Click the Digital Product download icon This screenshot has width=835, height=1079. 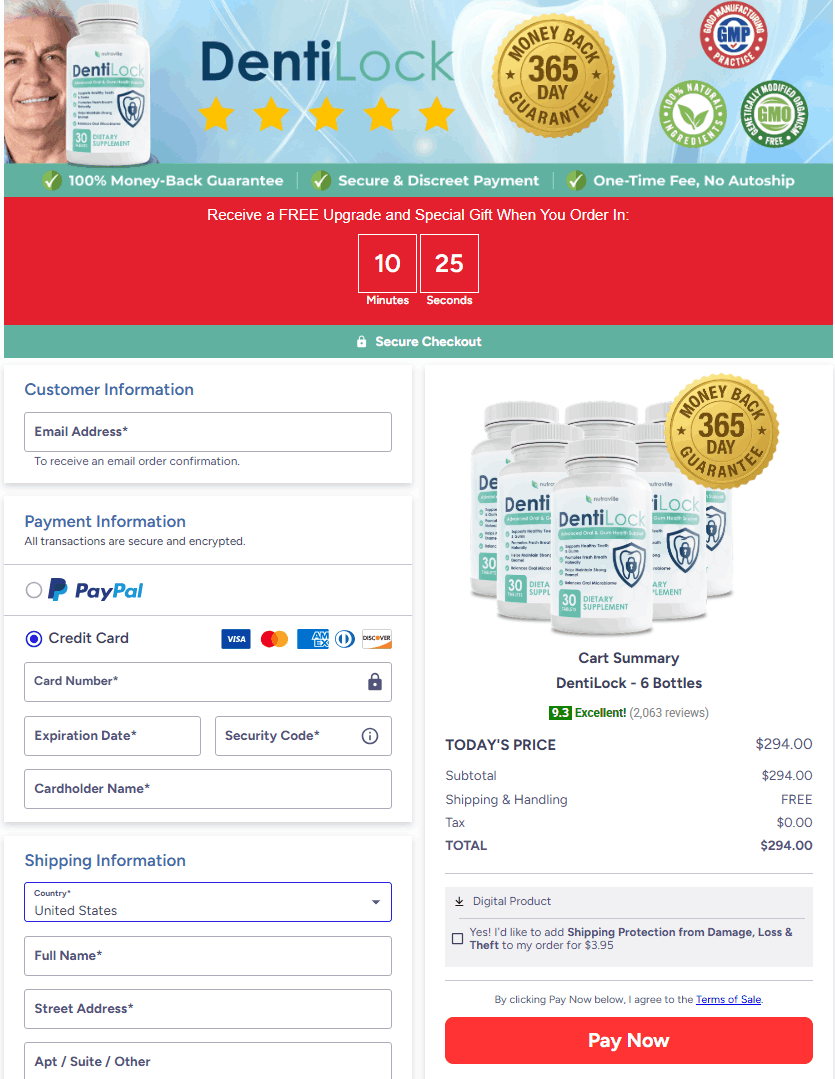point(459,901)
